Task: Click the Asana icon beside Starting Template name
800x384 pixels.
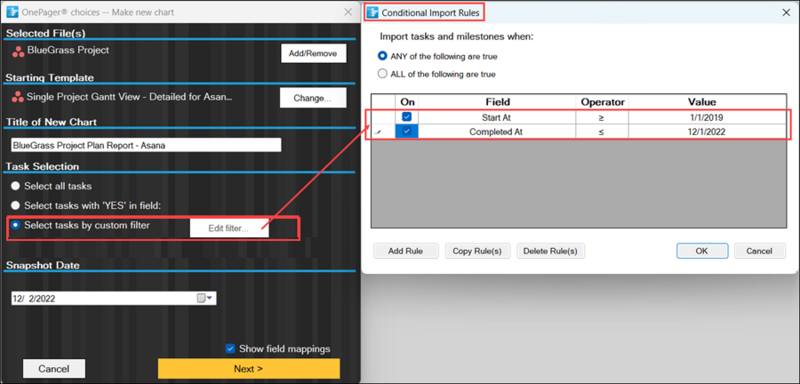Action: click(x=18, y=97)
